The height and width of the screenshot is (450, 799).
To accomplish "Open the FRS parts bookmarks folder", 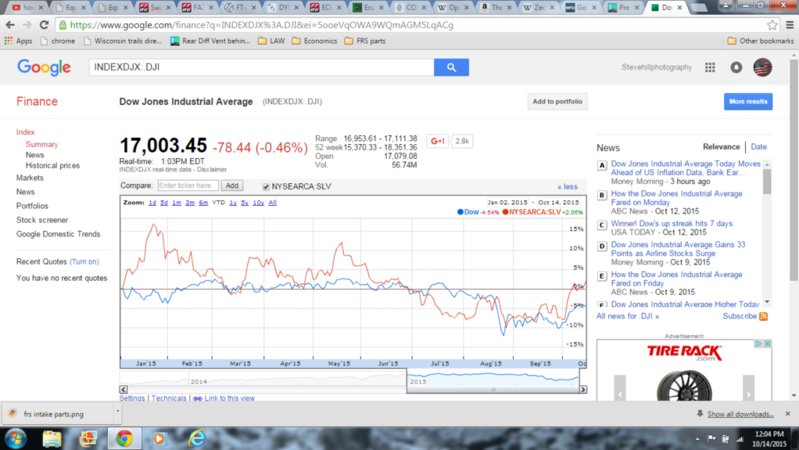I will 365,41.
